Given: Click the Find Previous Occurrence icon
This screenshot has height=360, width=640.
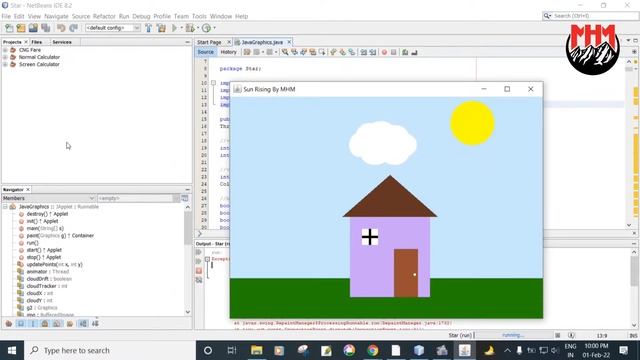Looking at the screenshot, I should click(294, 52).
